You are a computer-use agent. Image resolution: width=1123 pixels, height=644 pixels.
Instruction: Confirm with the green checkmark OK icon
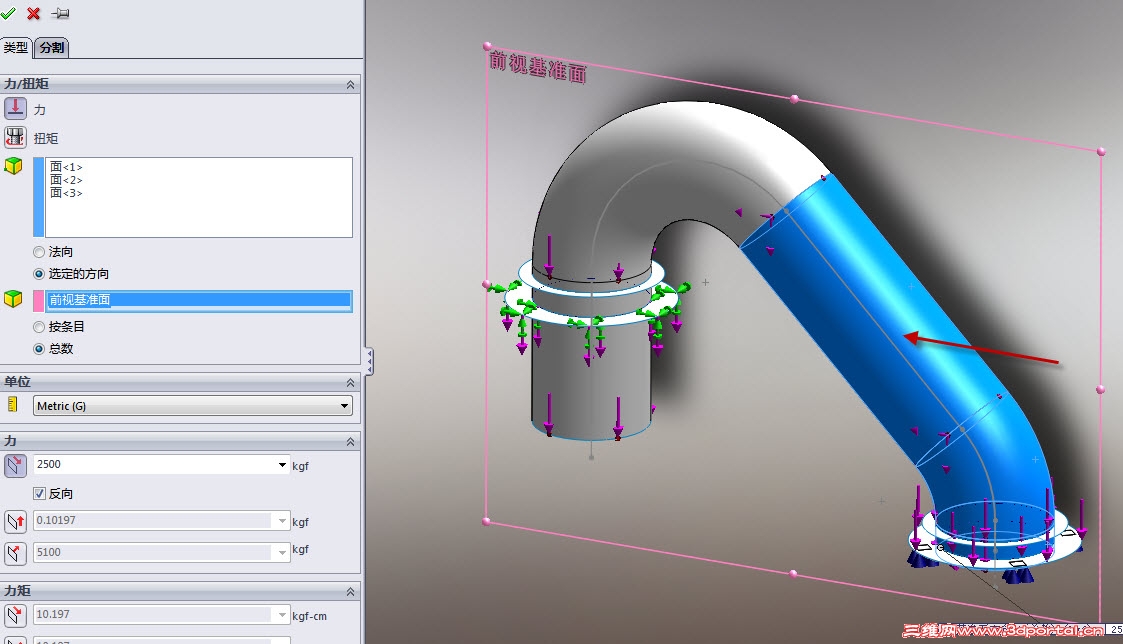8,13
